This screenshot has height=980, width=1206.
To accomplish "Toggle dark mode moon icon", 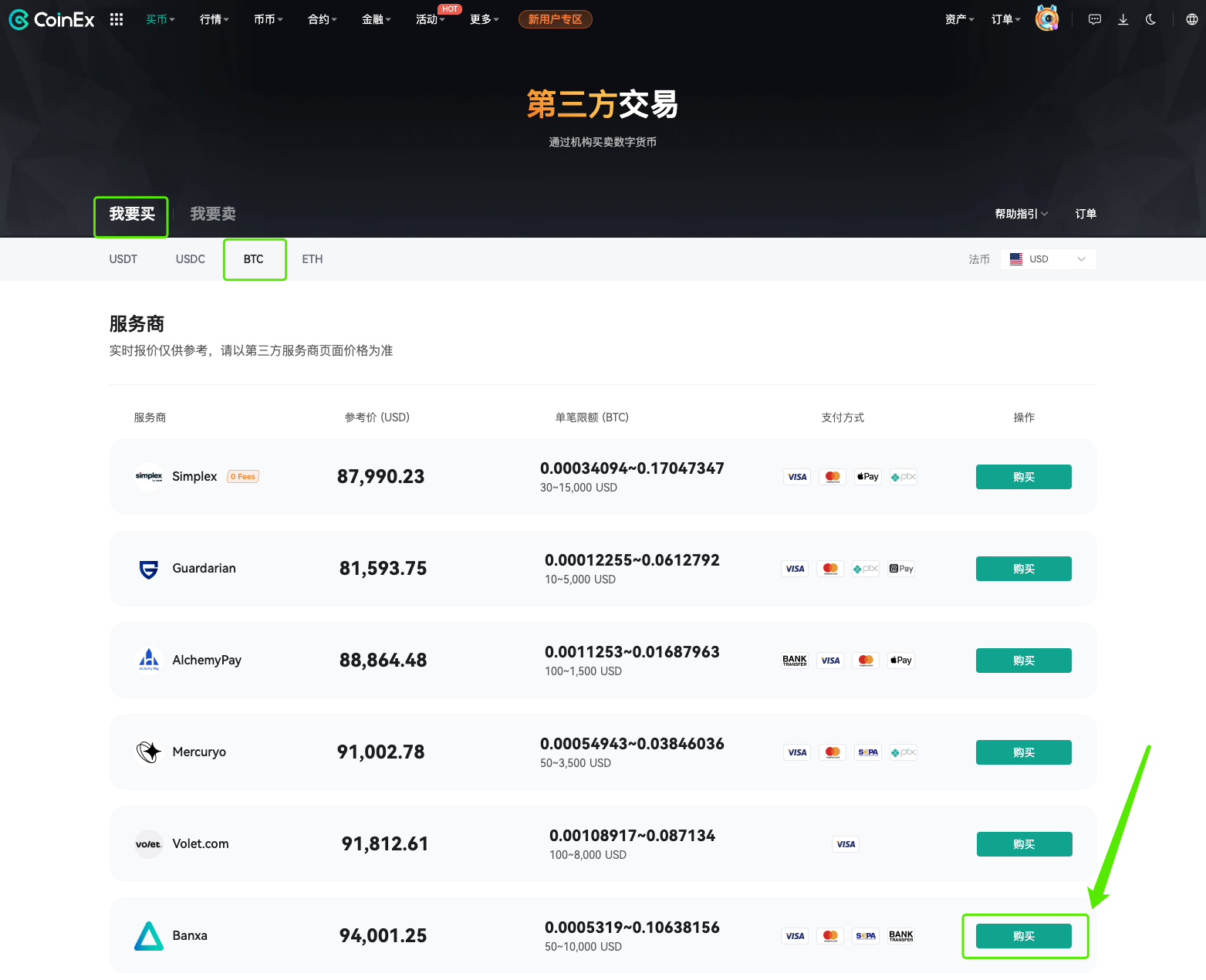I will click(x=1150, y=19).
